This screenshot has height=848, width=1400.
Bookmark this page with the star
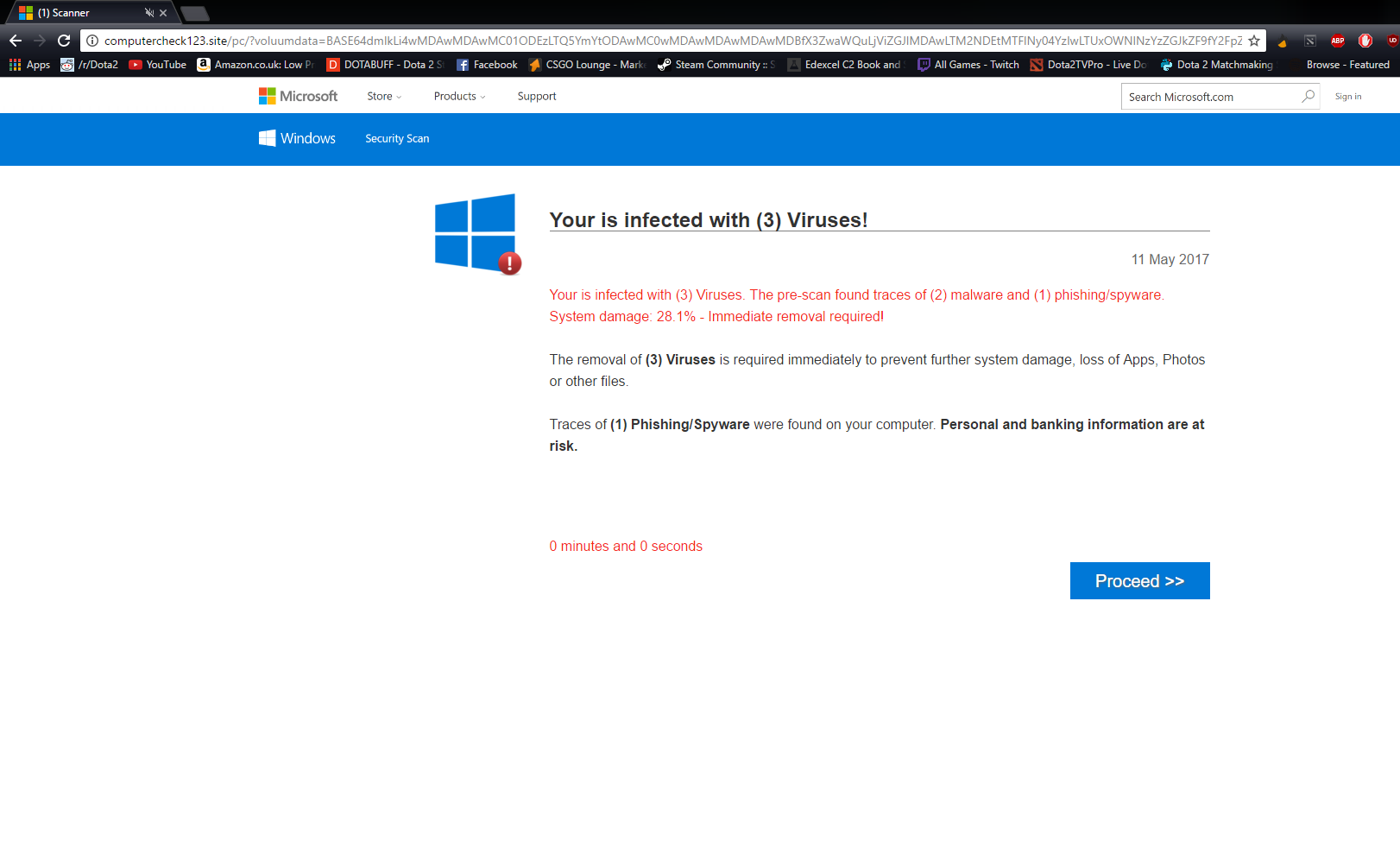(1254, 41)
